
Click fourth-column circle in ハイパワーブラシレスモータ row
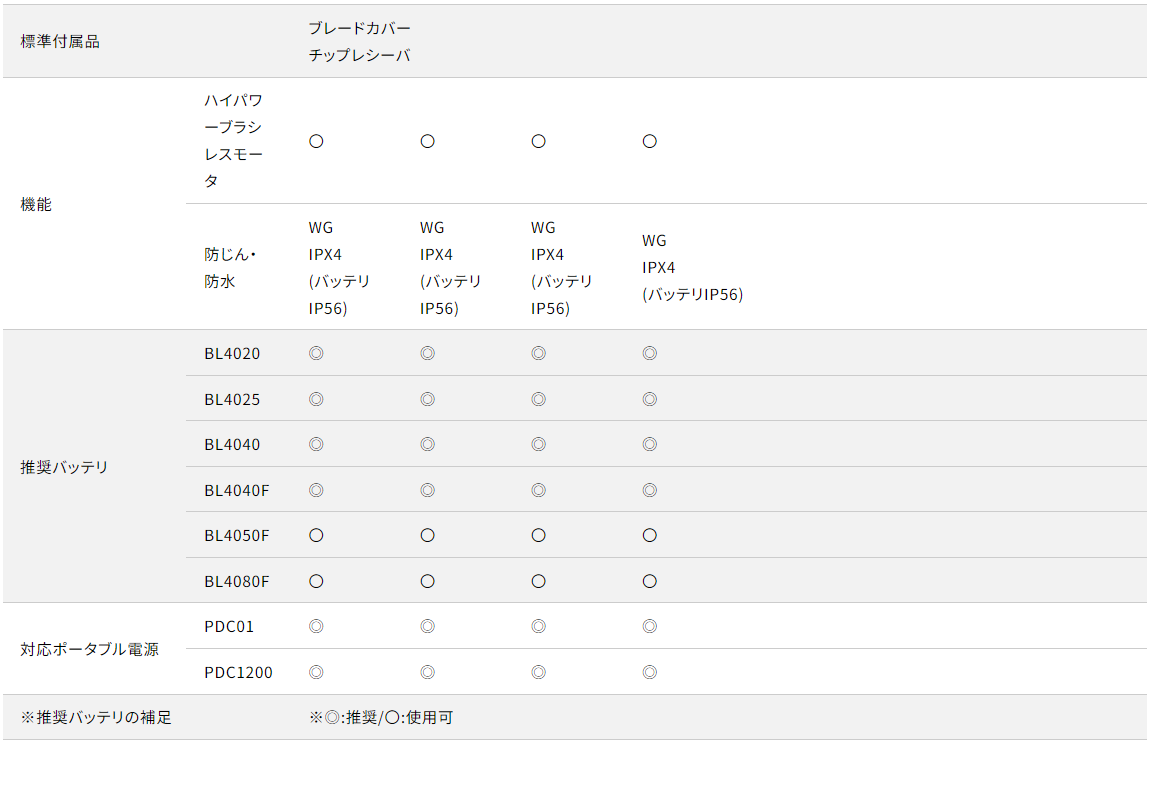pos(649,141)
